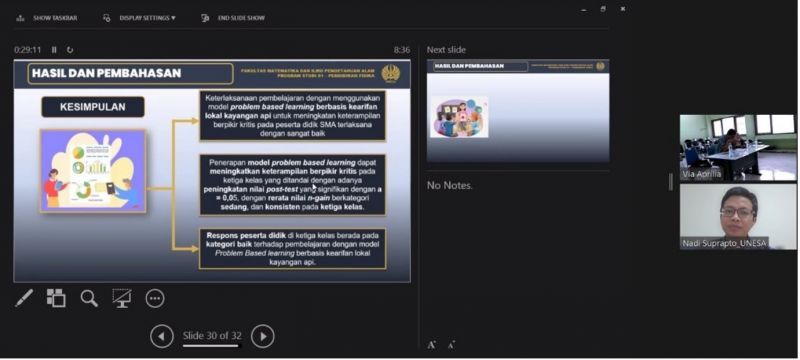The width and height of the screenshot is (800, 360).
Task: Click the next slide preview thumbnail
Action: point(518,111)
